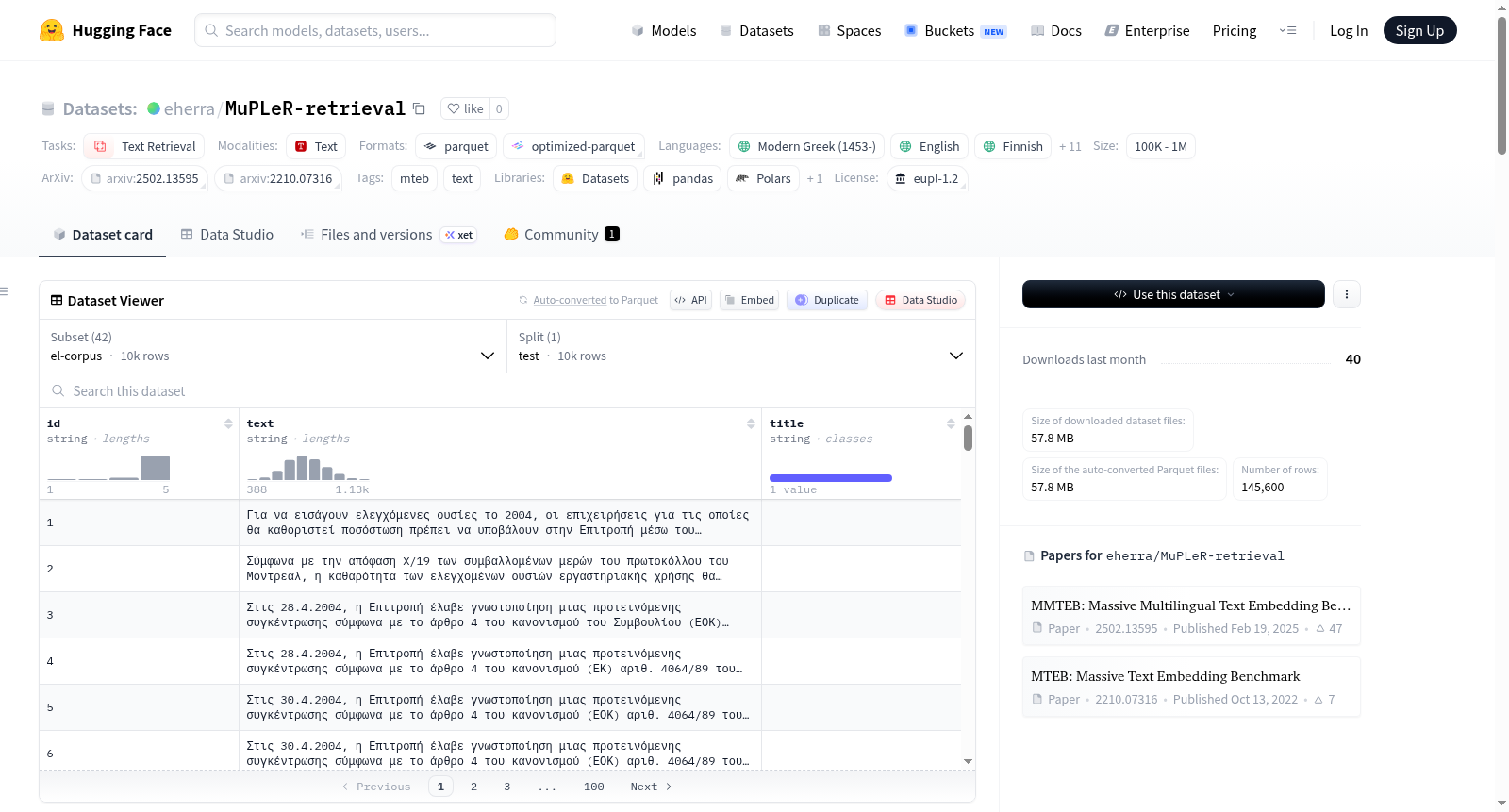Click the Text Retrieval task tag

pyautogui.click(x=144, y=146)
